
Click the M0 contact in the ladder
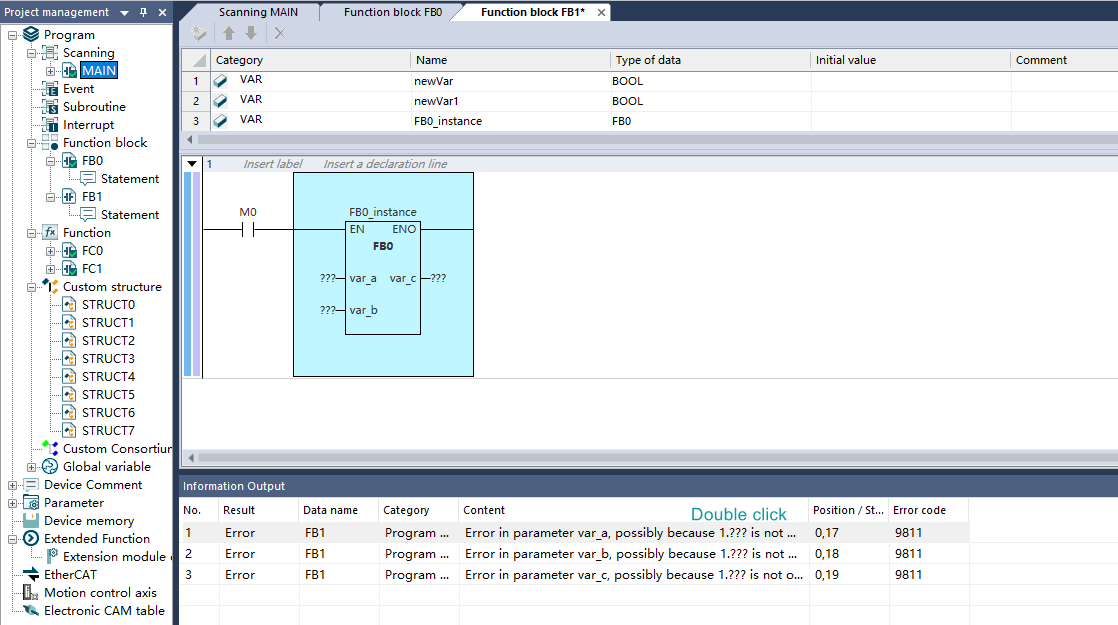pos(248,229)
